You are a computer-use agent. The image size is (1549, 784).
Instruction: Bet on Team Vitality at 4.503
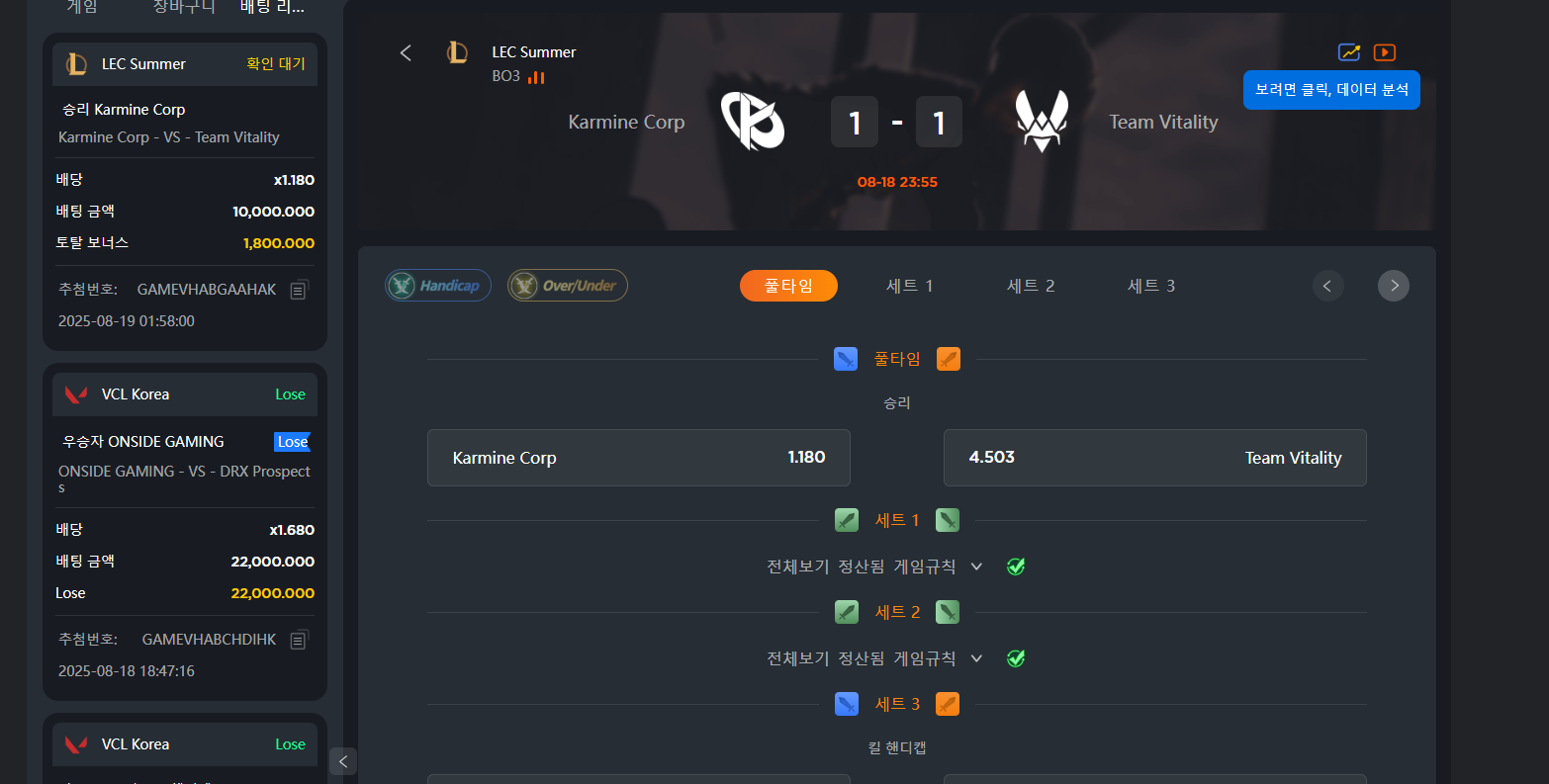point(1155,458)
